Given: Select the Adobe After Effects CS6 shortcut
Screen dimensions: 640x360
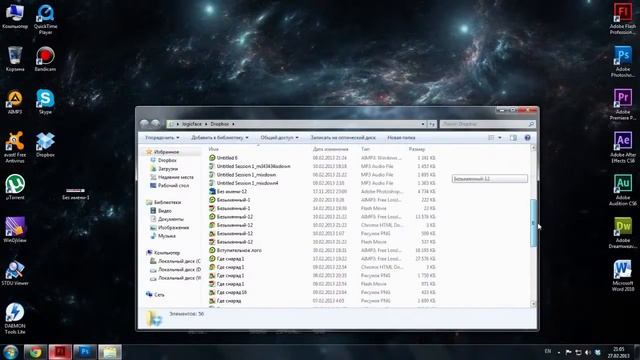Looking at the screenshot, I should 623,147.
